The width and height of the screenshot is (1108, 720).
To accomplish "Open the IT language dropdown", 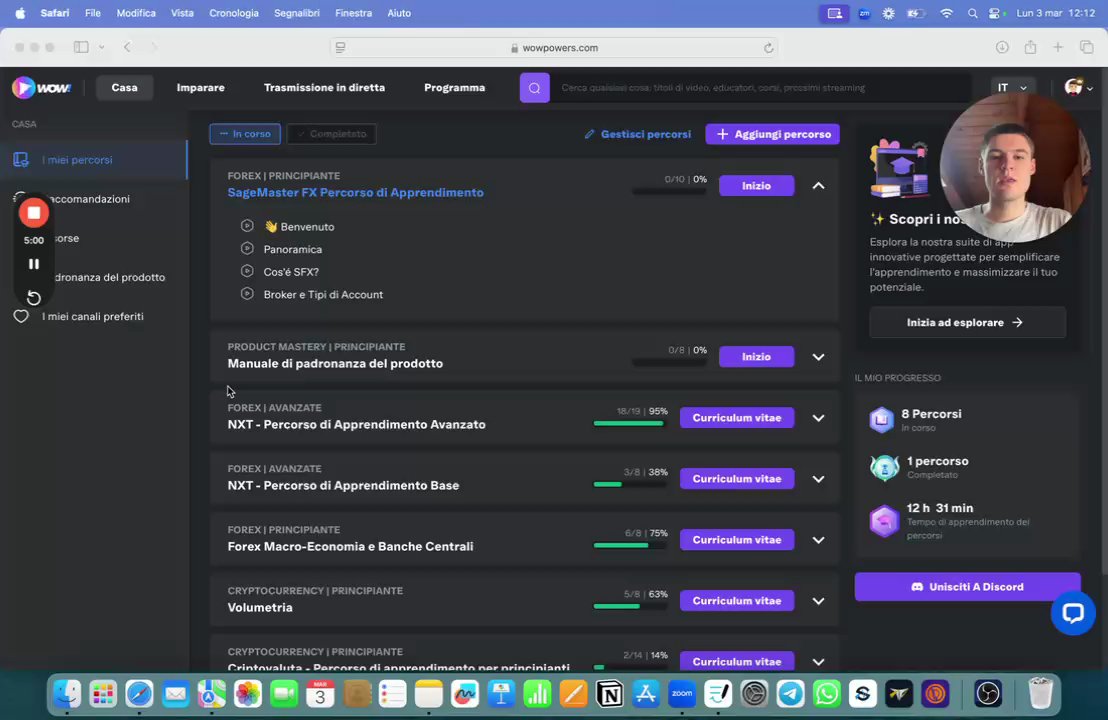I will click(x=1013, y=88).
